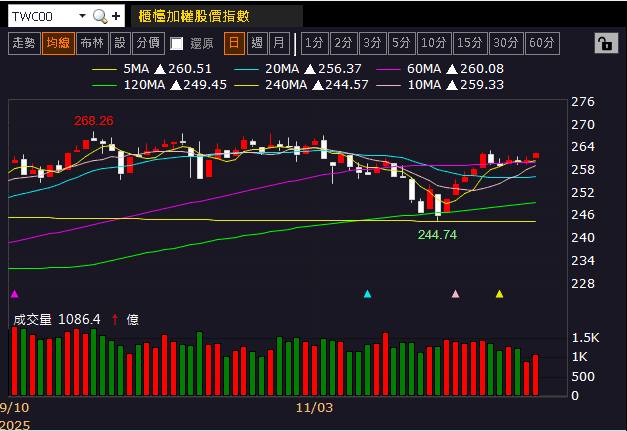
Task: Open the TWC00 symbol dropdown arrow
Action: coord(82,16)
